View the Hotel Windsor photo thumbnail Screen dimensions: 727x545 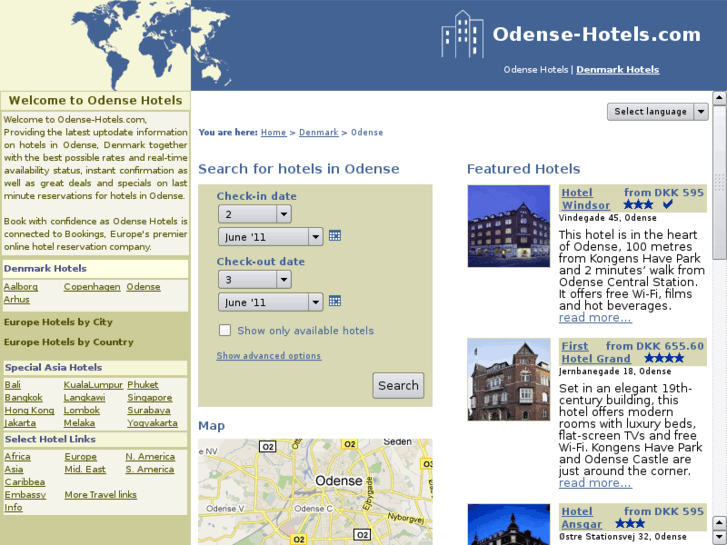[509, 226]
